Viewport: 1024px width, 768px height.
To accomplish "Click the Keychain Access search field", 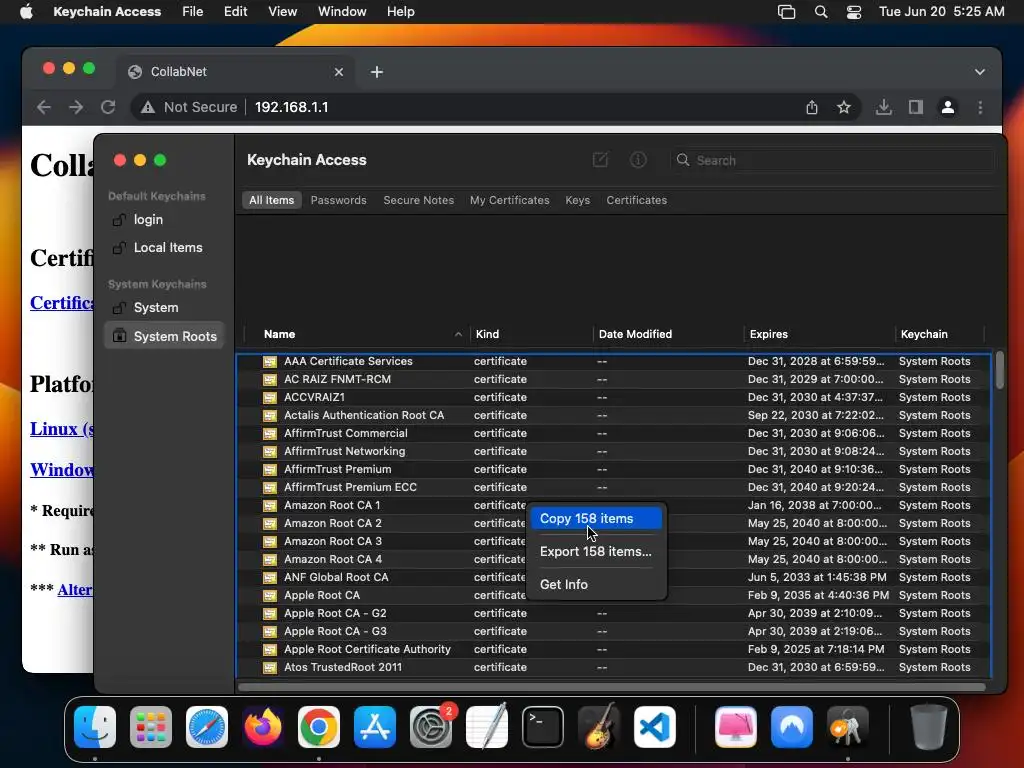I will 833,161.
